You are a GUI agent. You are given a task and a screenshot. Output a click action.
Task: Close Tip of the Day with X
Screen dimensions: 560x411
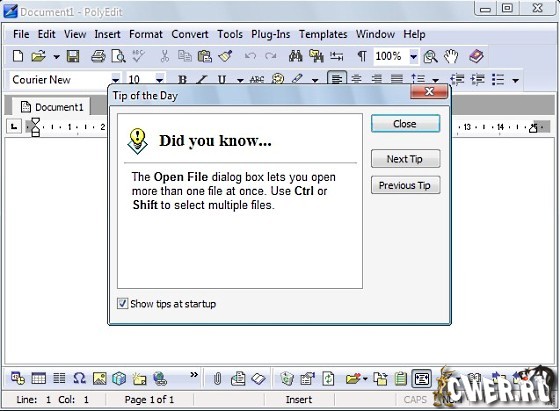click(x=429, y=92)
